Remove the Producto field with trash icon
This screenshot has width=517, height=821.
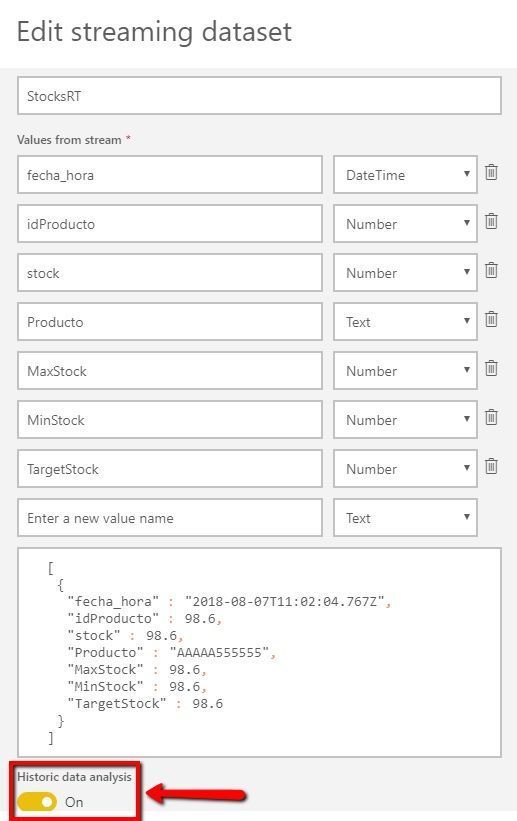click(491, 319)
